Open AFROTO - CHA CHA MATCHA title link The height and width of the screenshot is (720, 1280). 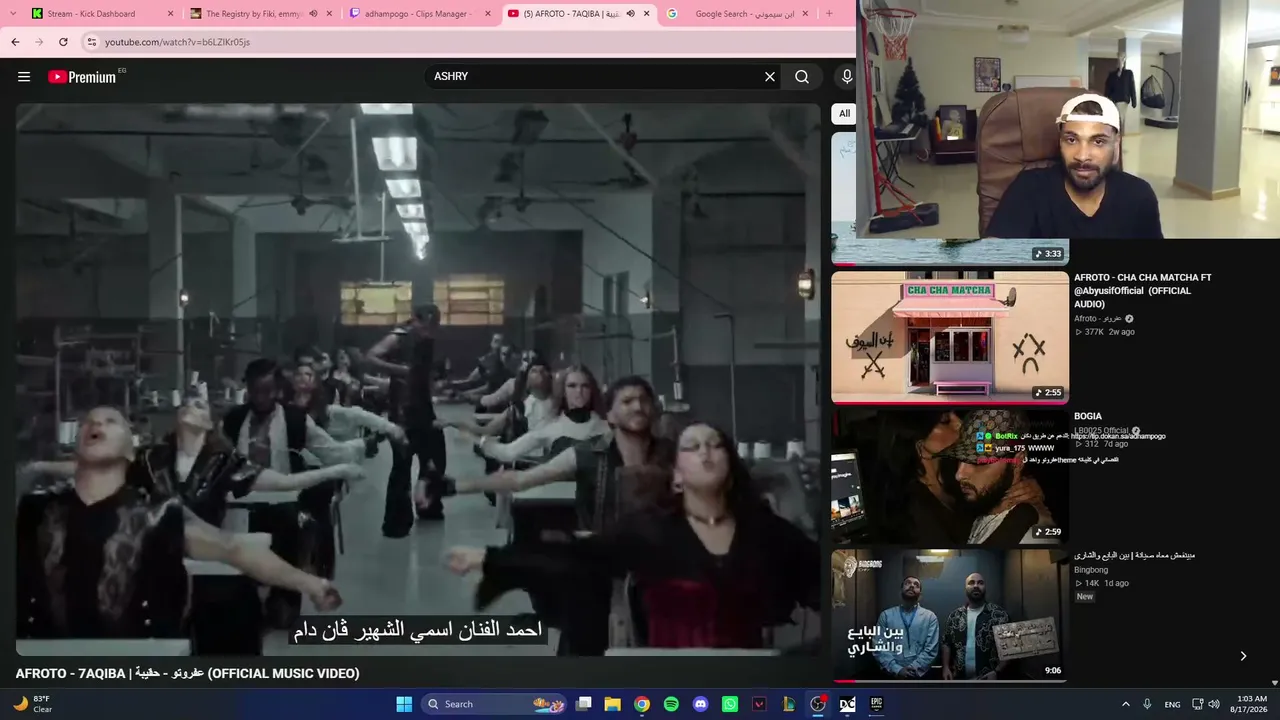click(1143, 291)
